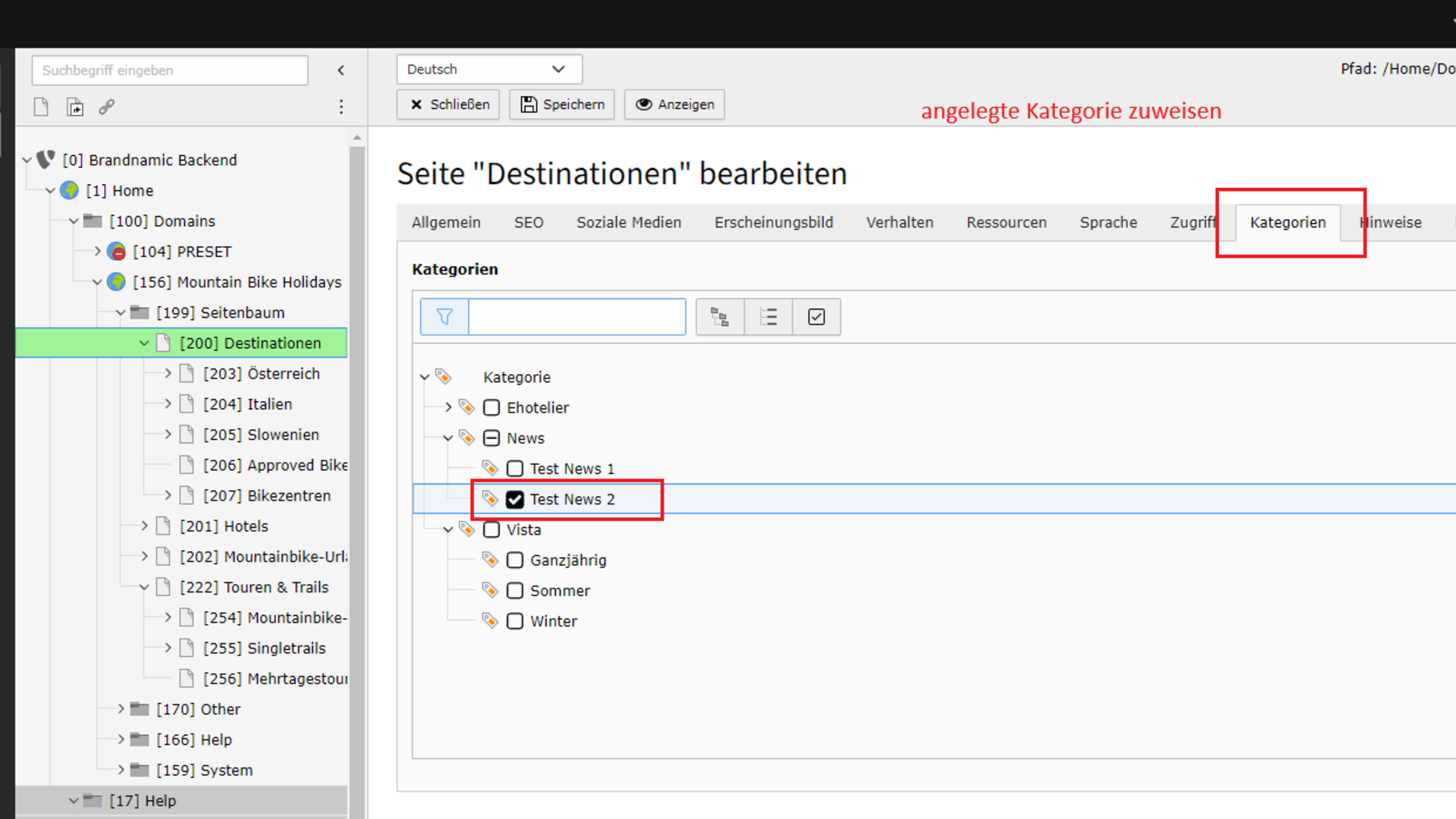Open the Deutsch language dropdown
This screenshot has width=1456, height=819.
pos(489,69)
